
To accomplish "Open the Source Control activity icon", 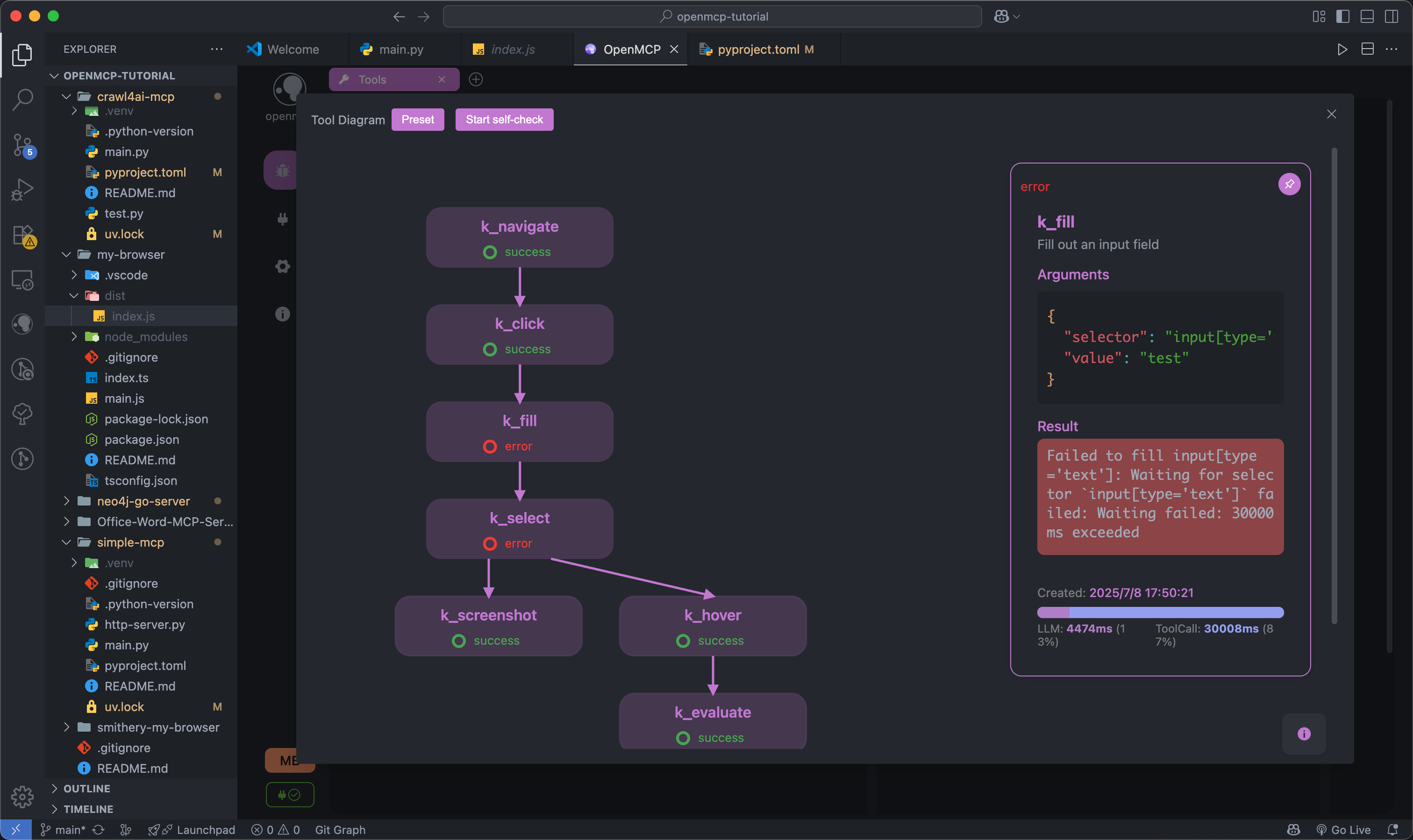I will [x=22, y=145].
